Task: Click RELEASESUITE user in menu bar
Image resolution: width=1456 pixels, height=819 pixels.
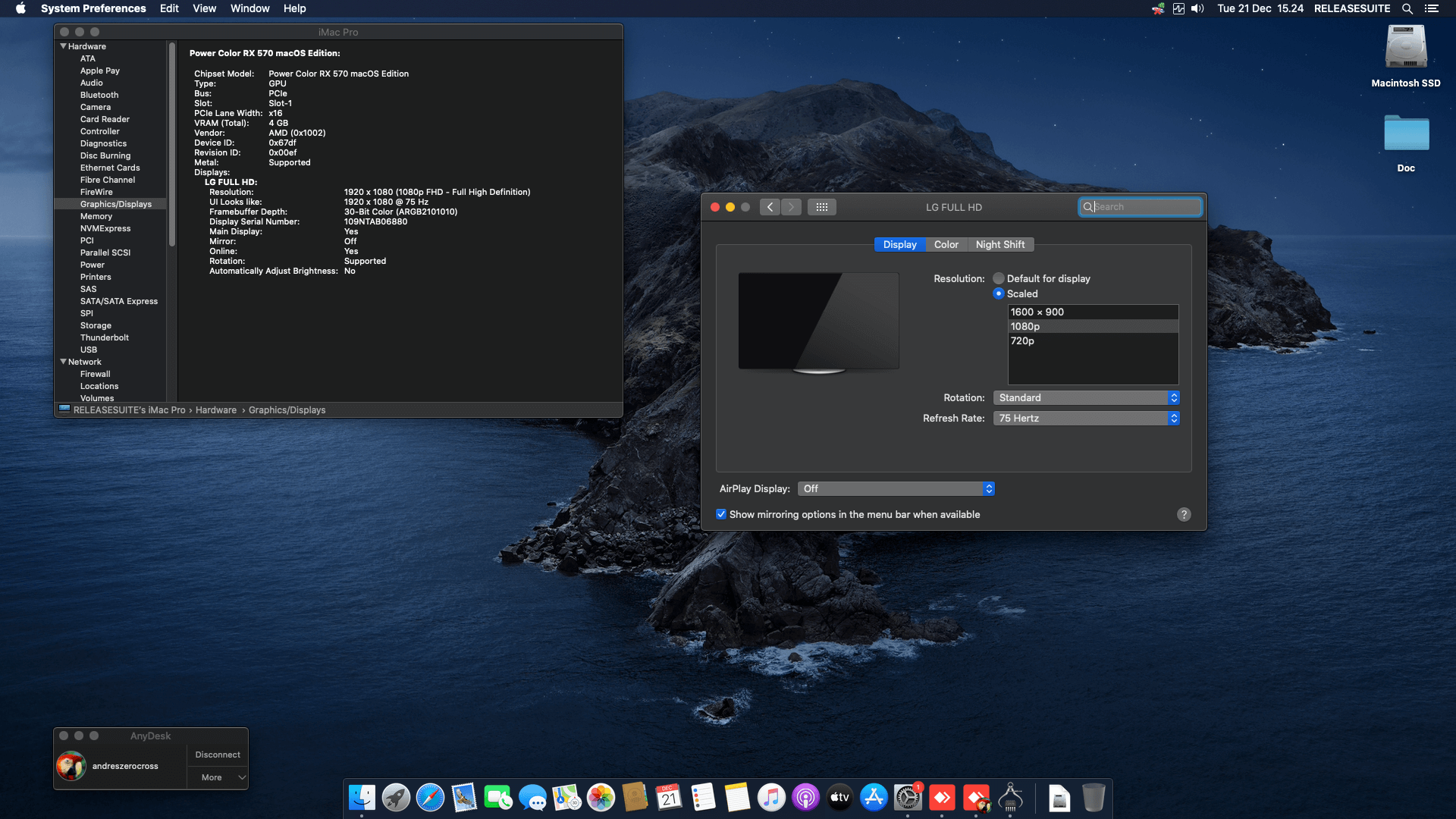Action: pos(1352,8)
